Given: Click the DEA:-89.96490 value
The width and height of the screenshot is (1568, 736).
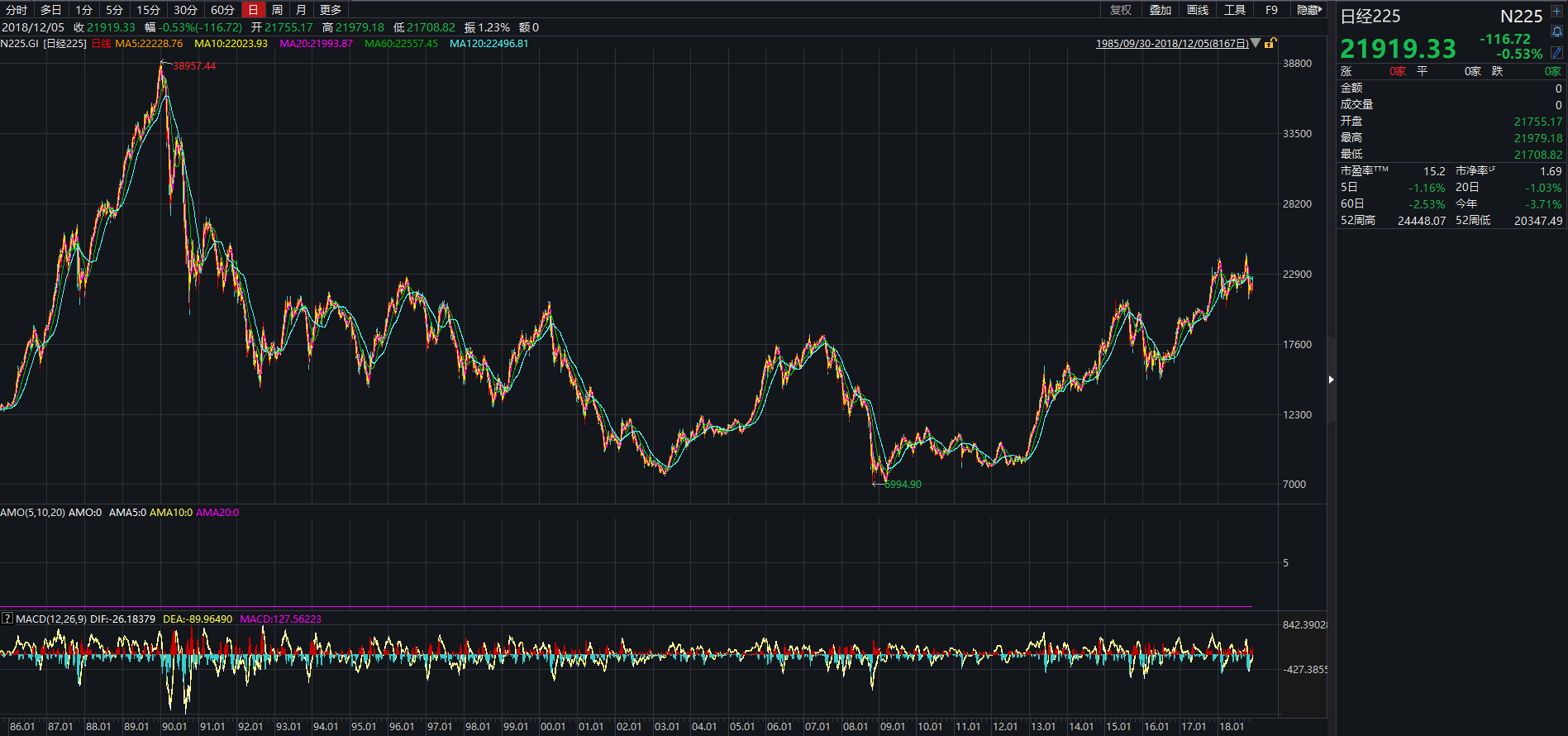Looking at the screenshot, I should pos(198,619).
